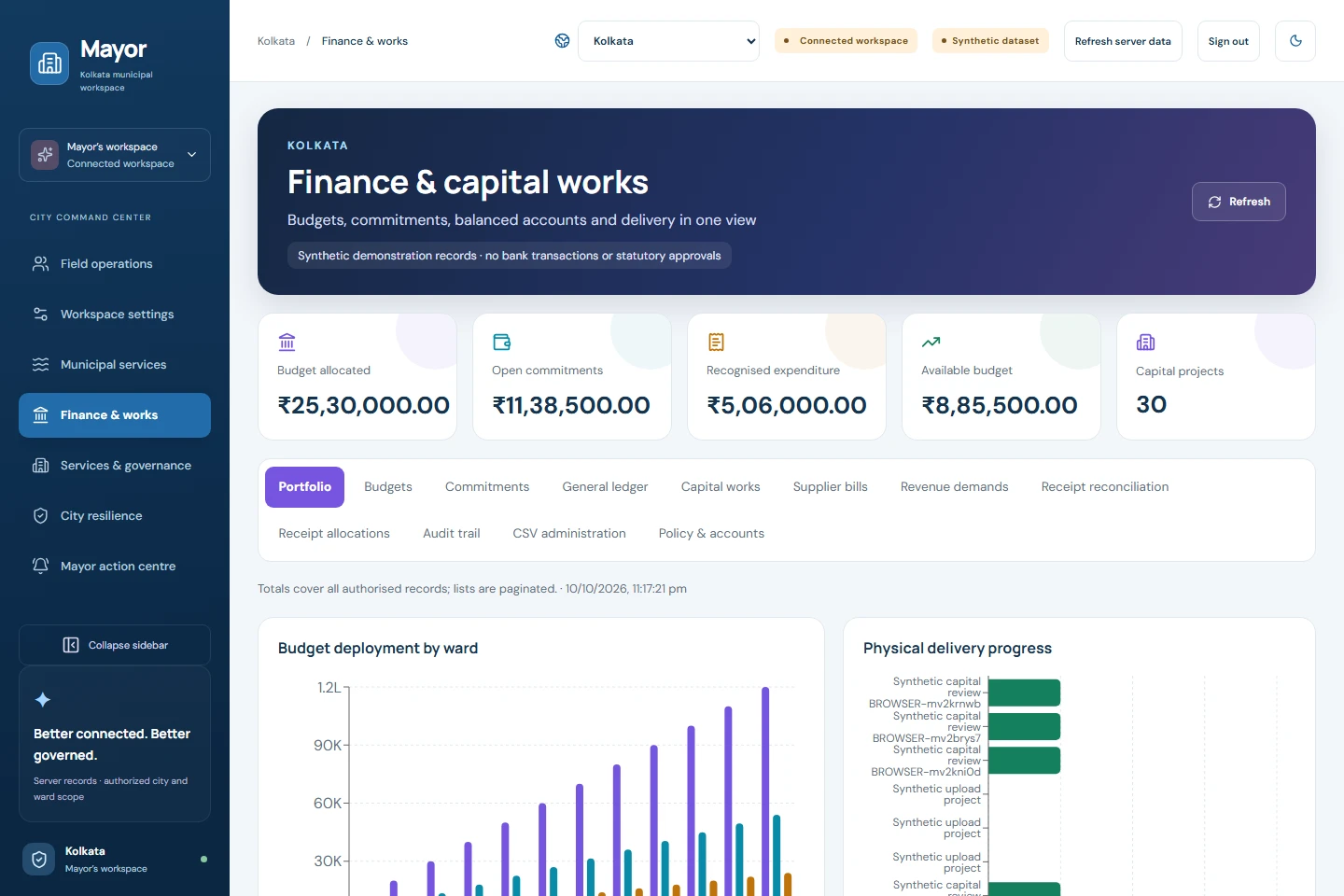Click the Kolkata breadcrumb link
This screenshot has width=1344, height=896.
tap(276, 41)
